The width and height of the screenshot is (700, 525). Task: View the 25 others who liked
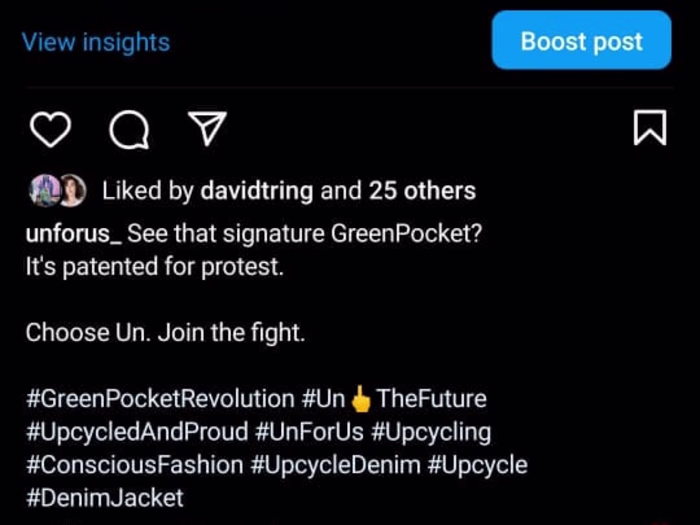(422, 190)
